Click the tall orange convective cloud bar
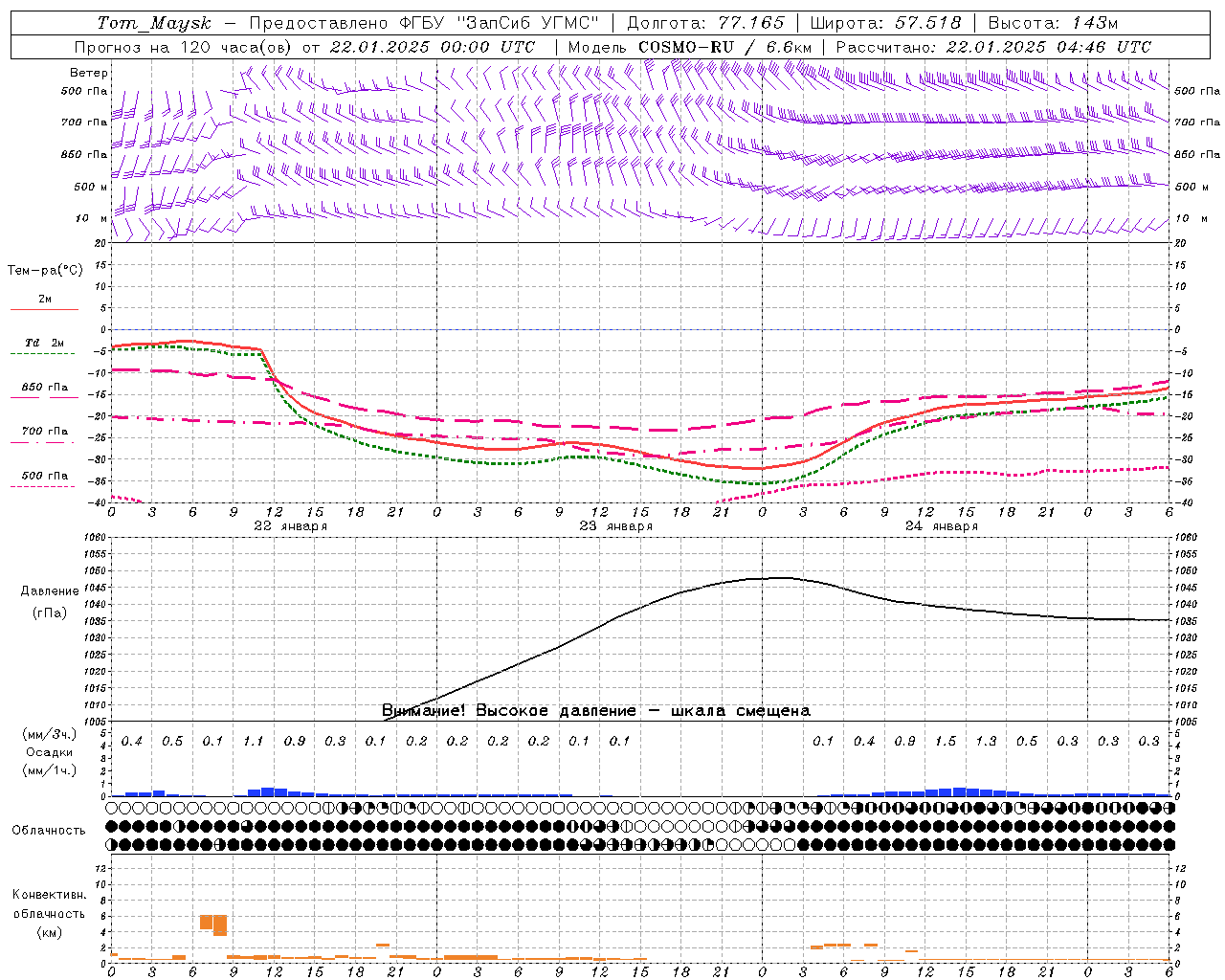Screen dimensions: 1225x980 click(x=220, y=925)
